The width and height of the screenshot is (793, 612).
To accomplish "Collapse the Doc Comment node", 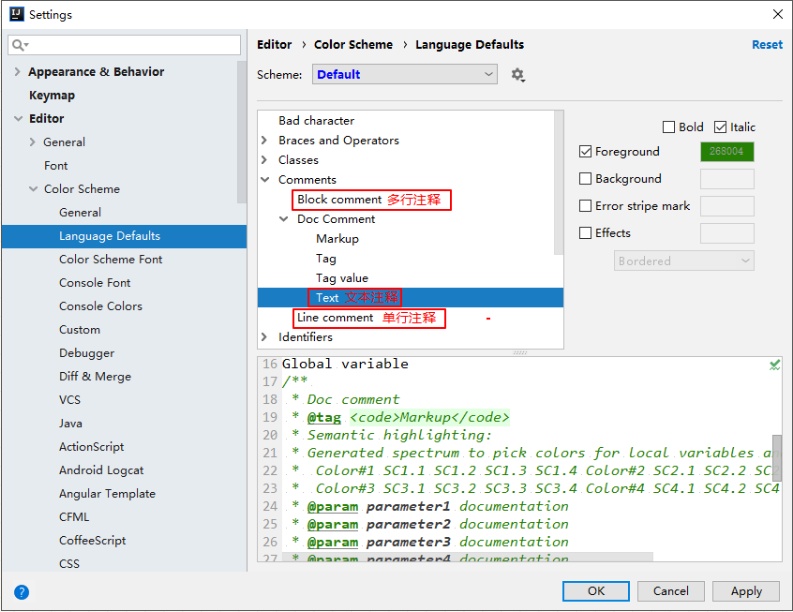I will [284, 219].
